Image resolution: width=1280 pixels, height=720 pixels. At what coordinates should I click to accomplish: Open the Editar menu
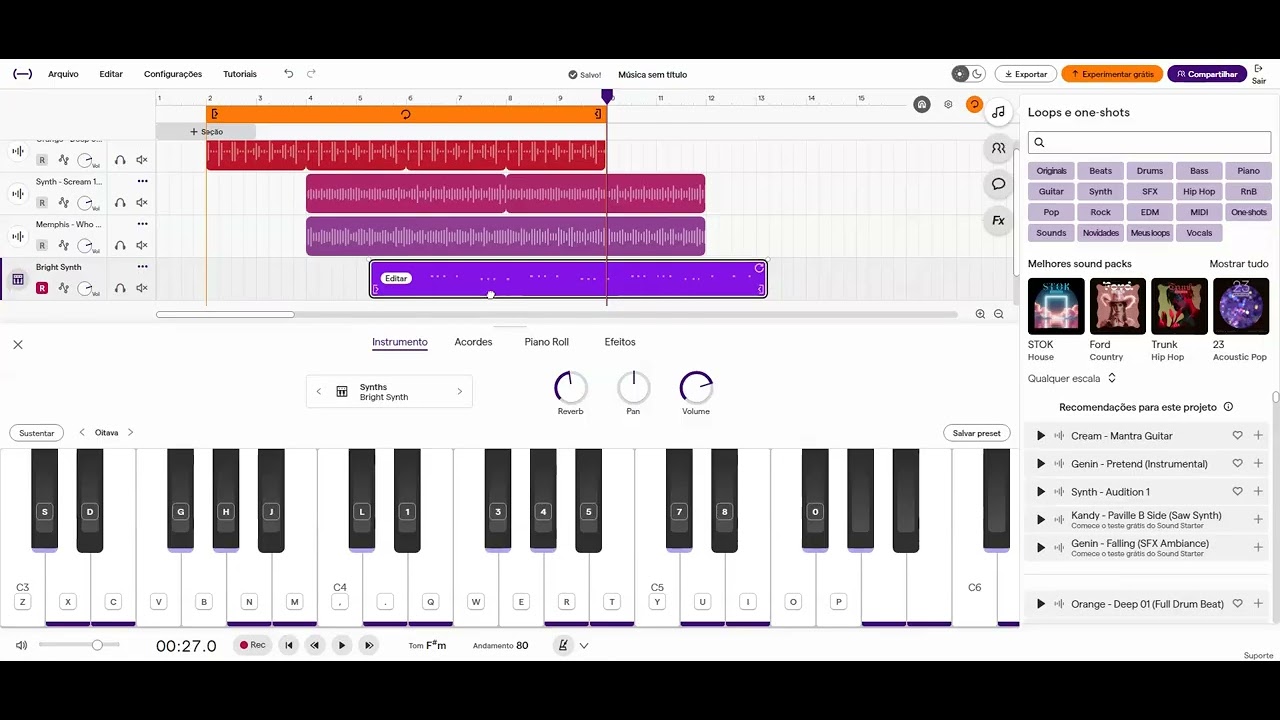(111, 74)
